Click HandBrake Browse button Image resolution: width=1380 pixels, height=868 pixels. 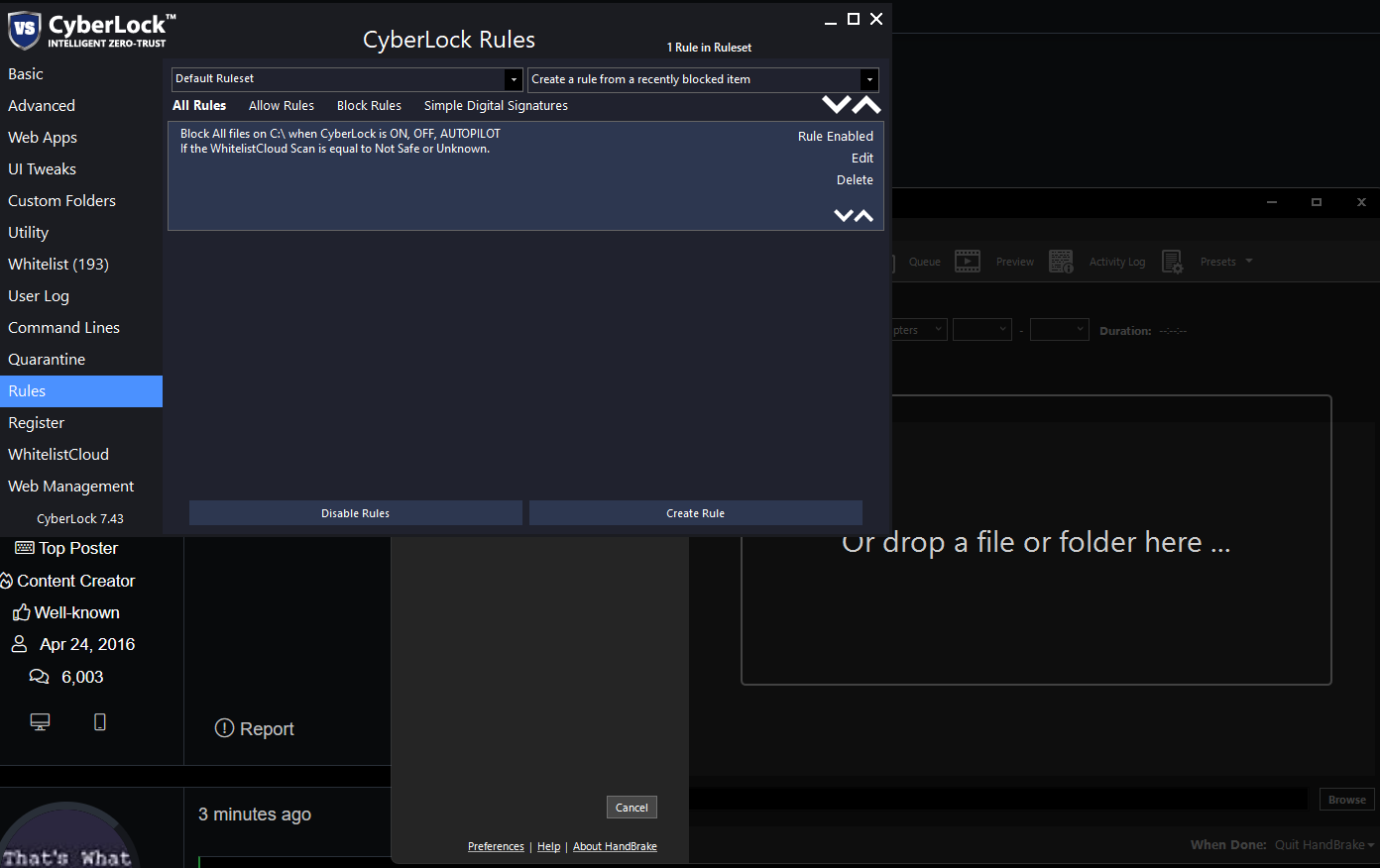(1347, 800)
